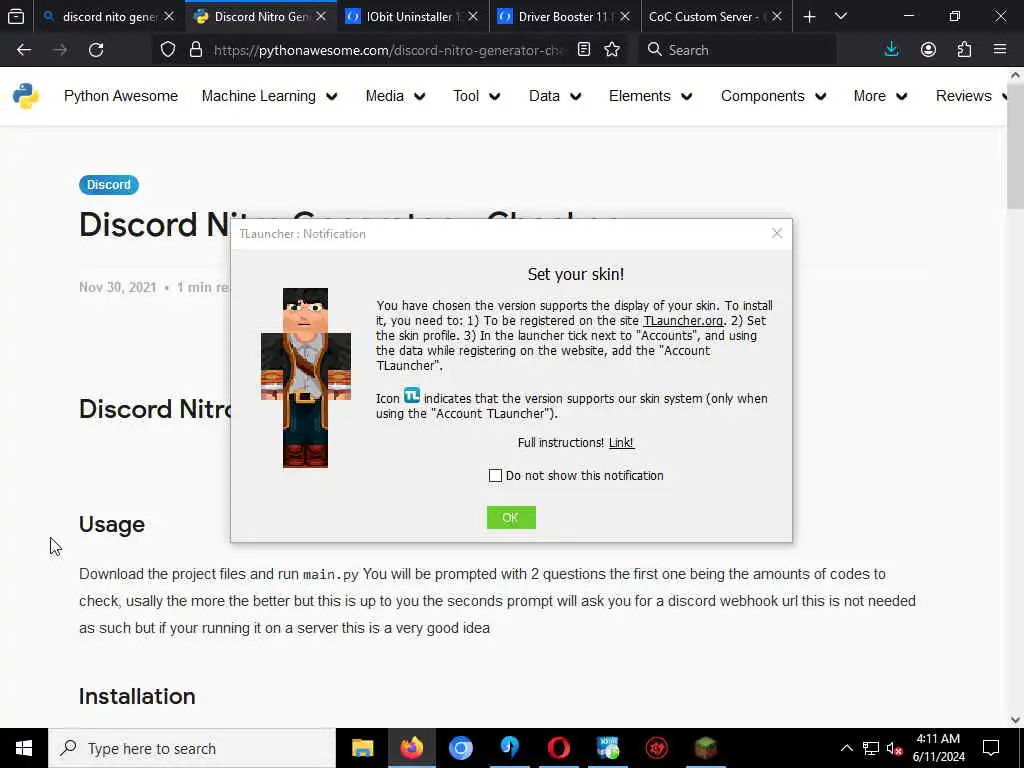Viewport: 1024px width, 768px height.
Task: Open the blue swirl browser taskbar icon
Action: tap(509, 748)
